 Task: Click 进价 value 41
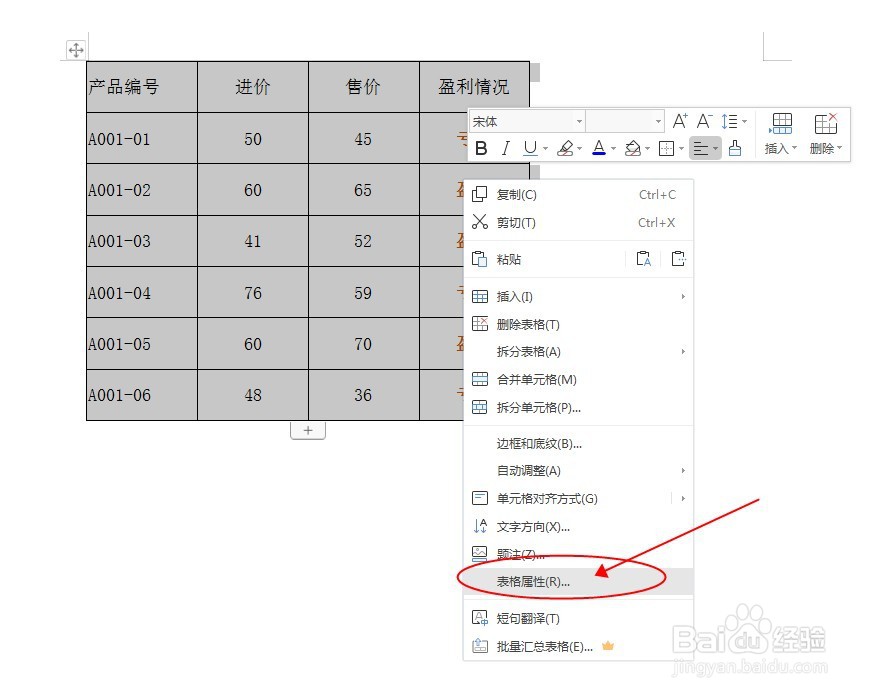(253, 241)
